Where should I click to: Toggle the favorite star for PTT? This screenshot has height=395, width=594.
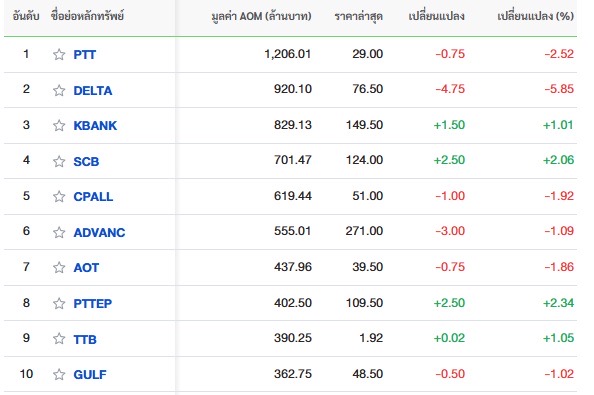click(x=59, y=55)
